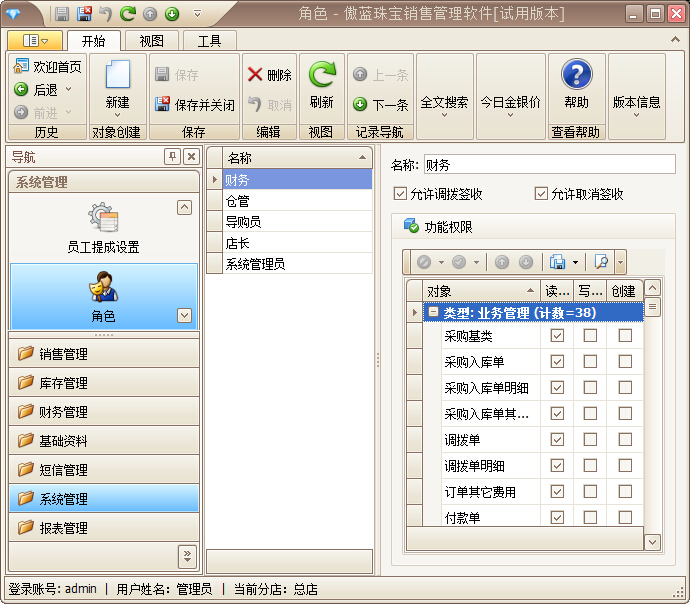Open 员工提成设置 in navigation panel

point(103,227)
